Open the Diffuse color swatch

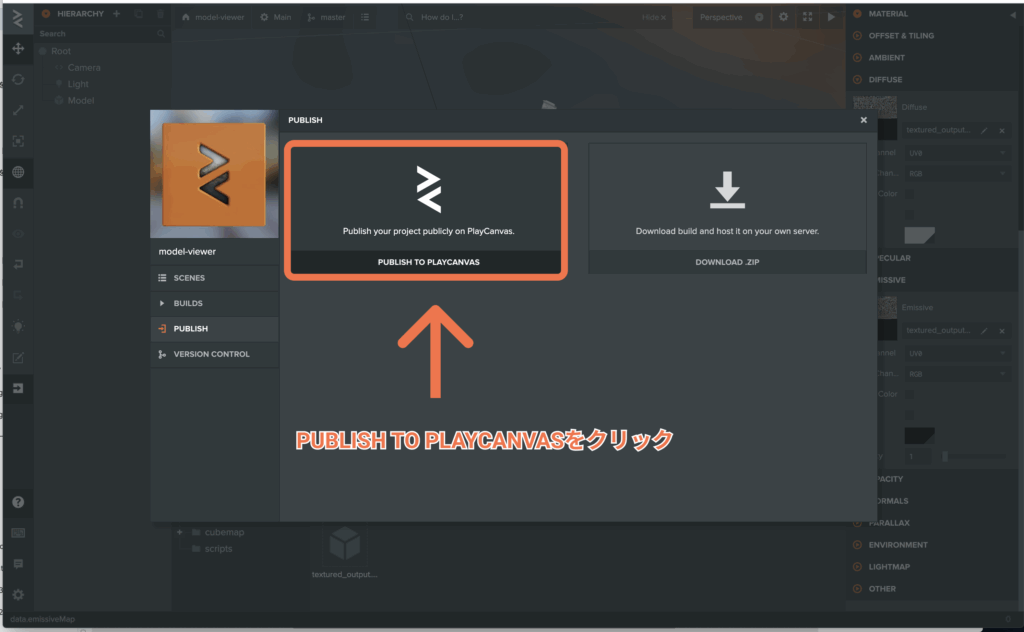point(920,235)
